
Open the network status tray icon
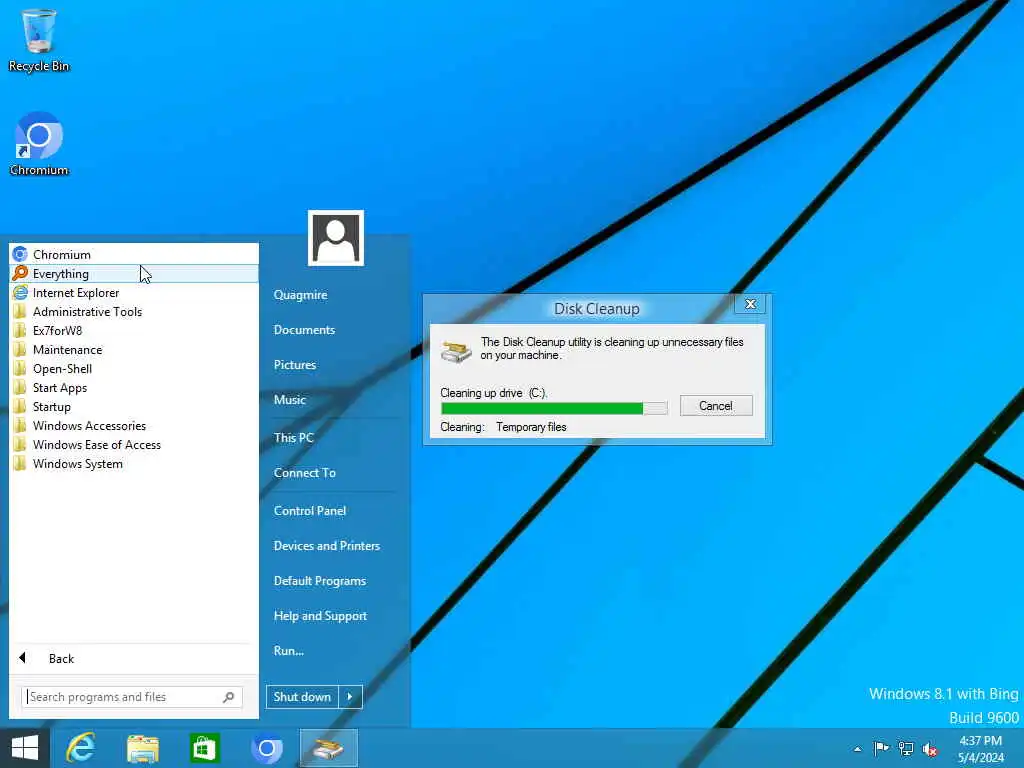pyautogui.click(x=906, y=748)
